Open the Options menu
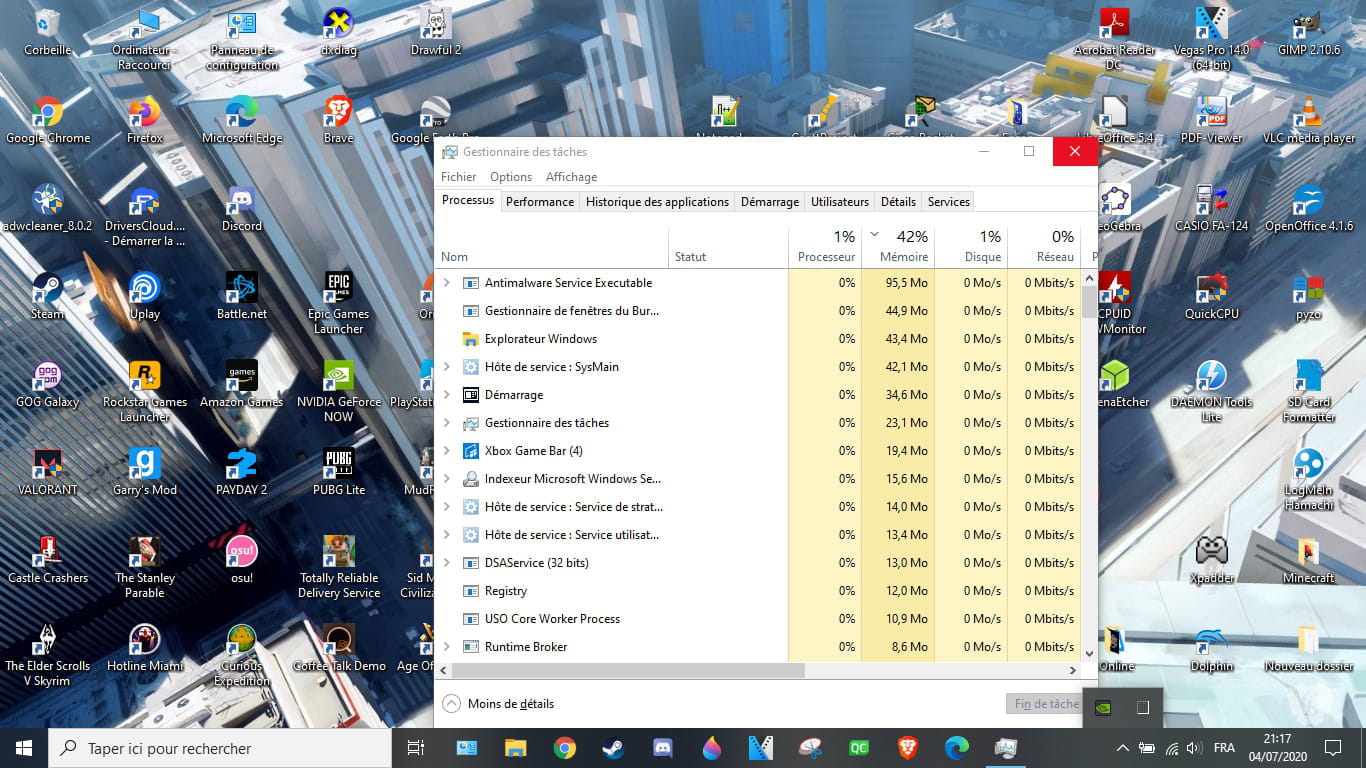Viewport: 1366px width, 768px height. click(x=511, y=177)
